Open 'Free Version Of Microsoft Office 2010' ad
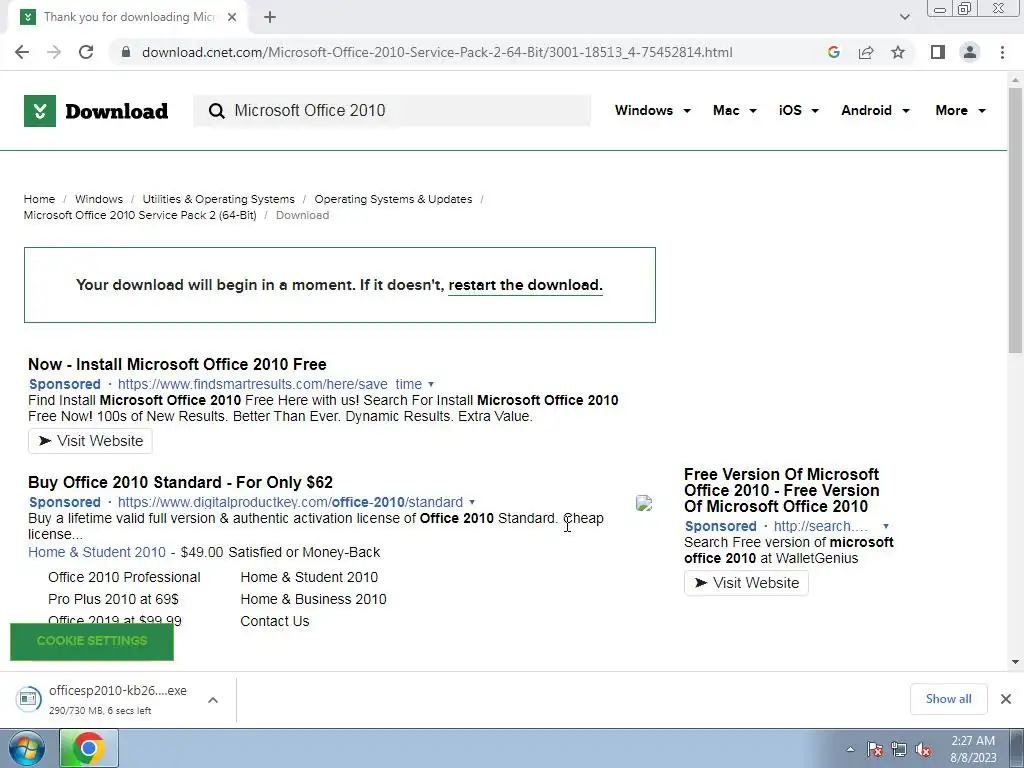1024x768 pixels. click(782, 490)
